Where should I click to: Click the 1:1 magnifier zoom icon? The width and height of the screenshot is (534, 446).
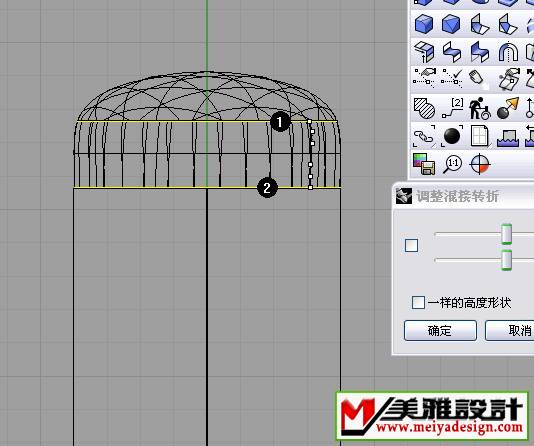(x=453, y=164)
